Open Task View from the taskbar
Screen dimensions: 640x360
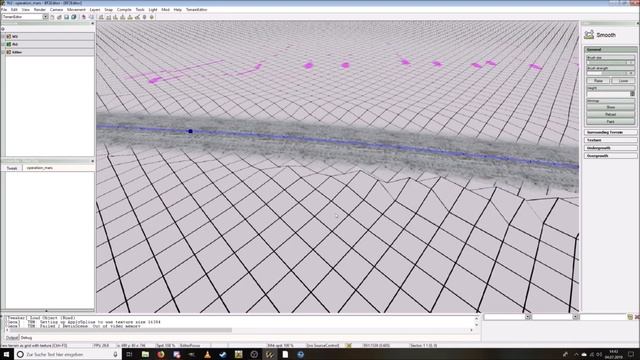point(129,354)
